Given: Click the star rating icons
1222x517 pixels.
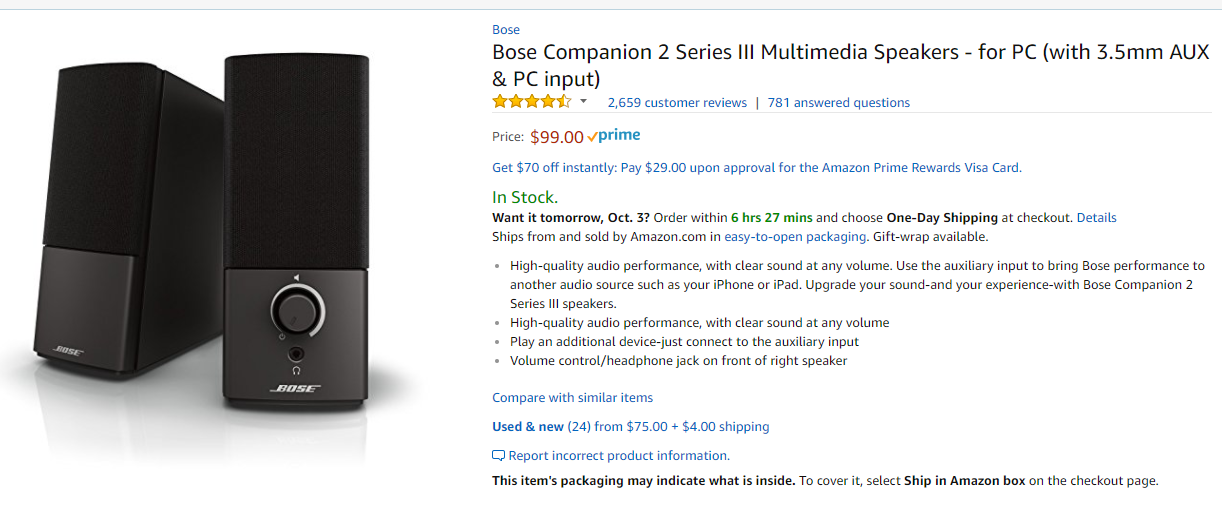Looking at the screenshot, I should (x=531, y=102).
